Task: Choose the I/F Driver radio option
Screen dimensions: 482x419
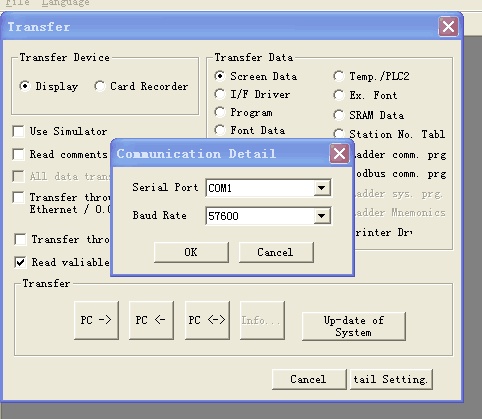Action: [x=220, y=94]
